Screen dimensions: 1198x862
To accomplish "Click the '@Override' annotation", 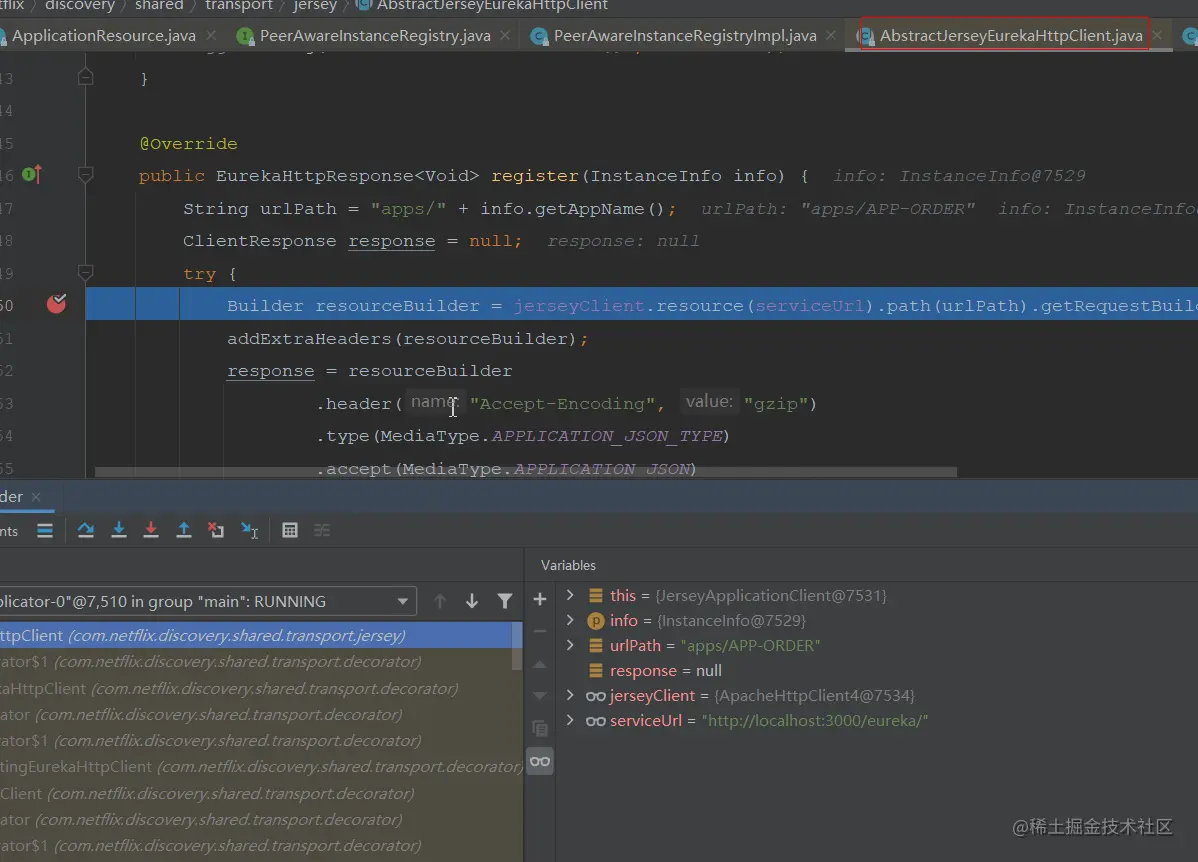I will (x=188, y=144).
